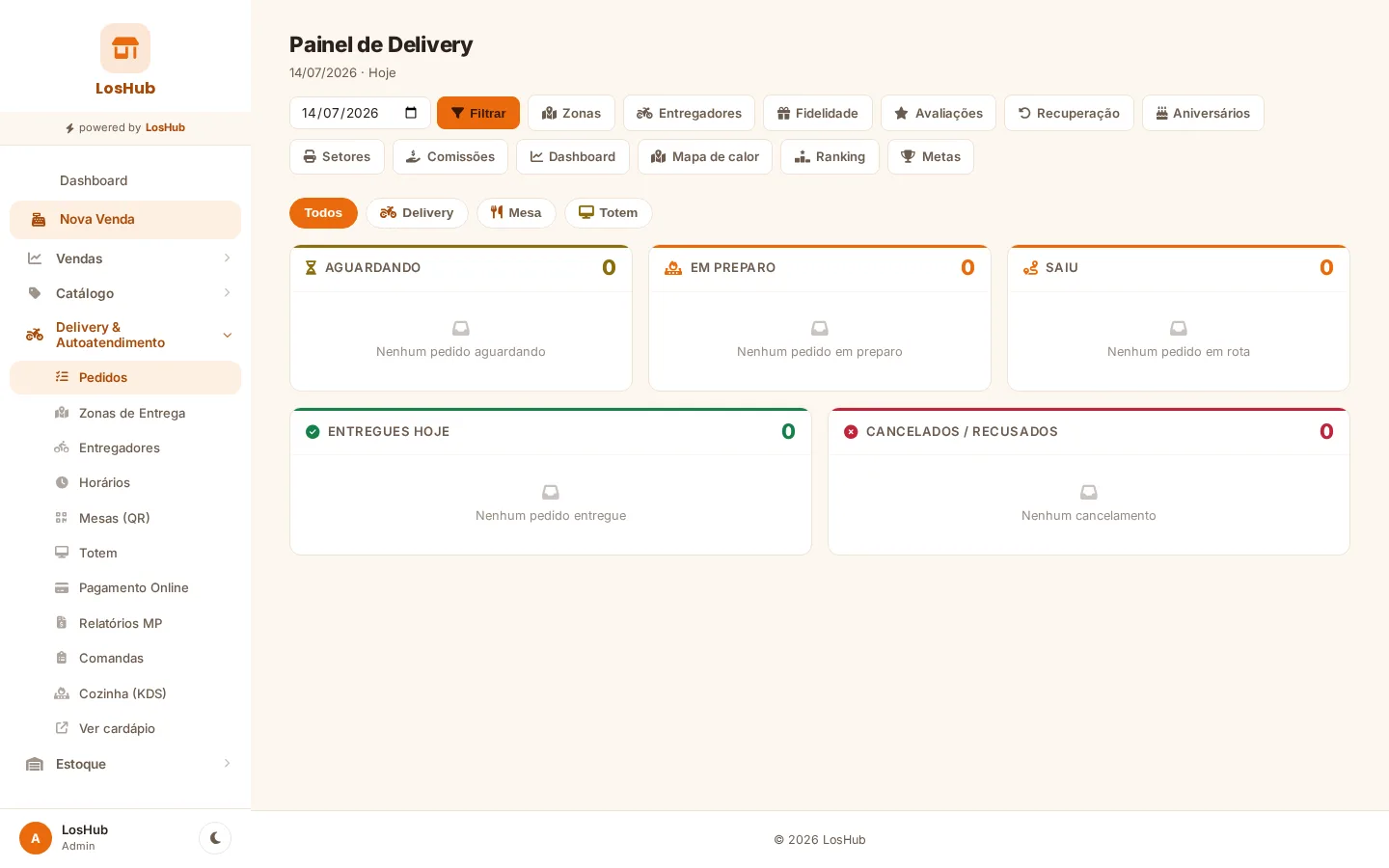This screenshot has height=868, width=1389.
Task: Expand the Vendas menu chevron
Action: [x=227, y=258]
